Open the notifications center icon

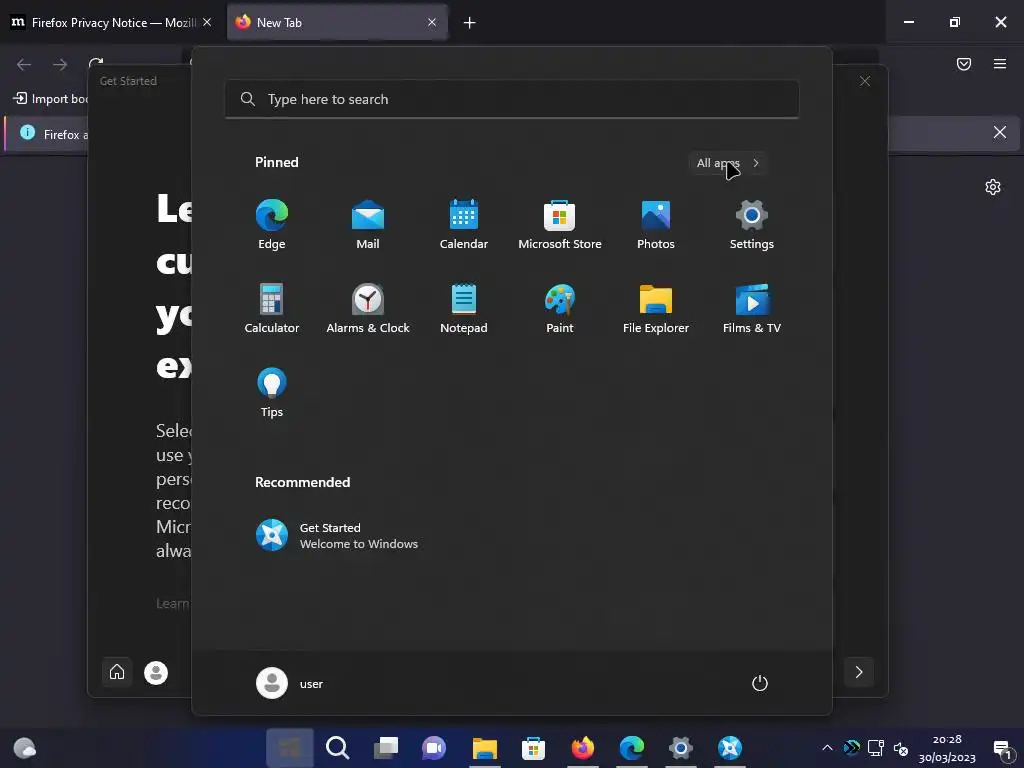pyautogui.click(x=1002, y=748)
